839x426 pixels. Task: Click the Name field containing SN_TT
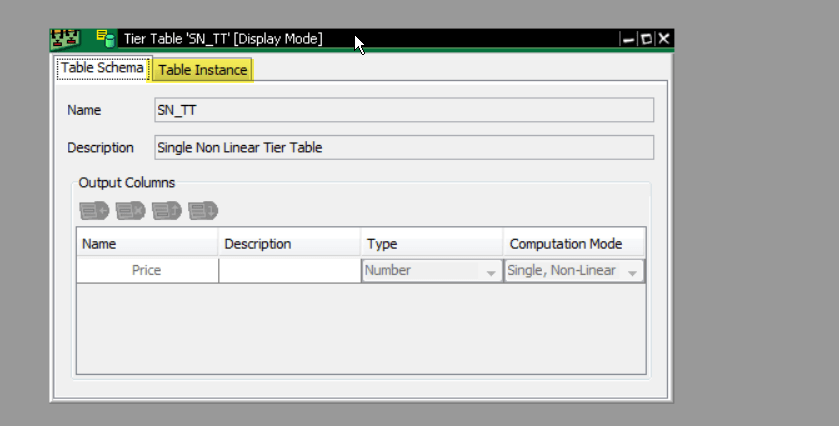click(404, 110)
